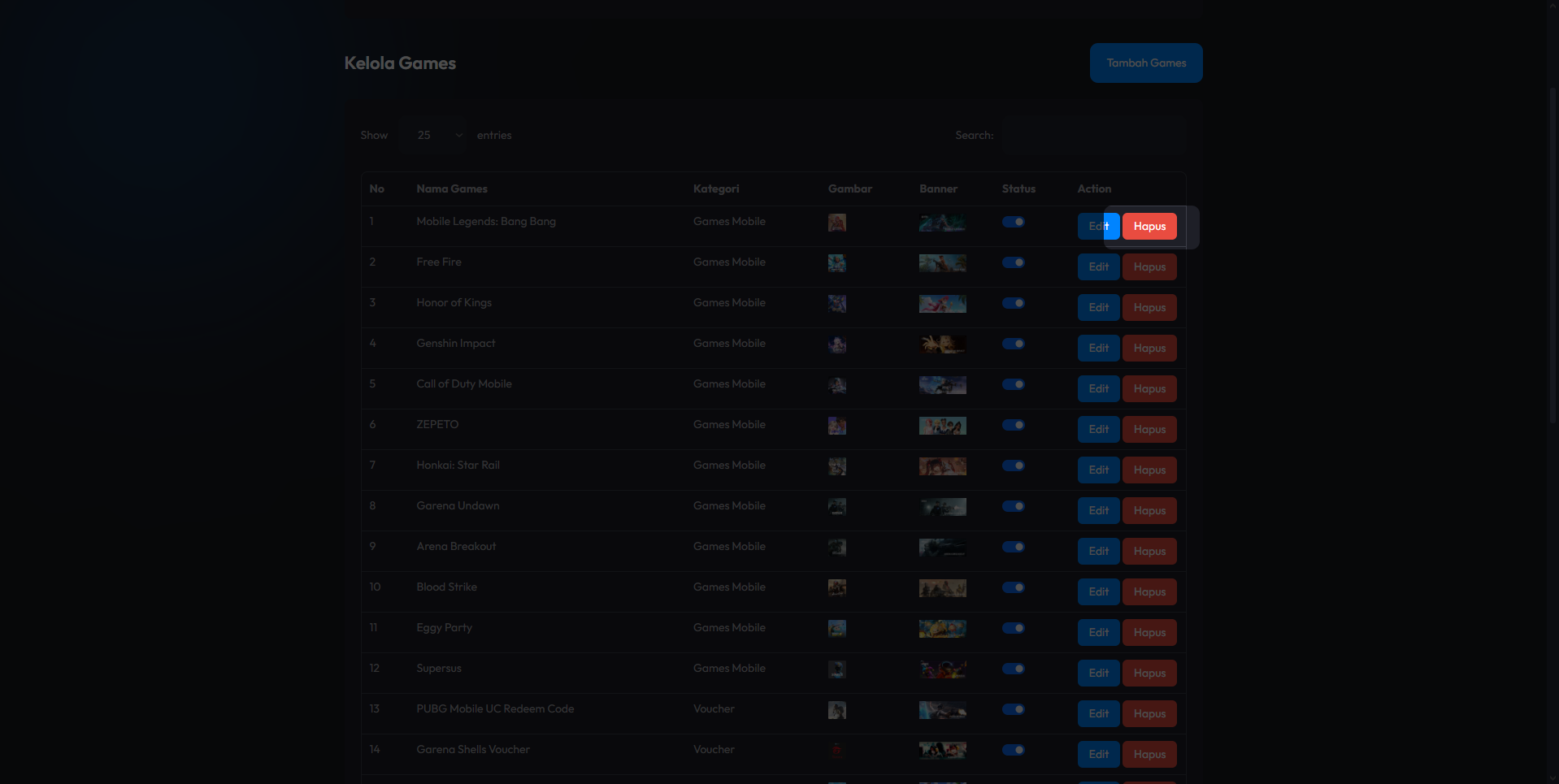Edit the PUBG Mobile UC Redeem Code entry

[x=1098, y=713]
